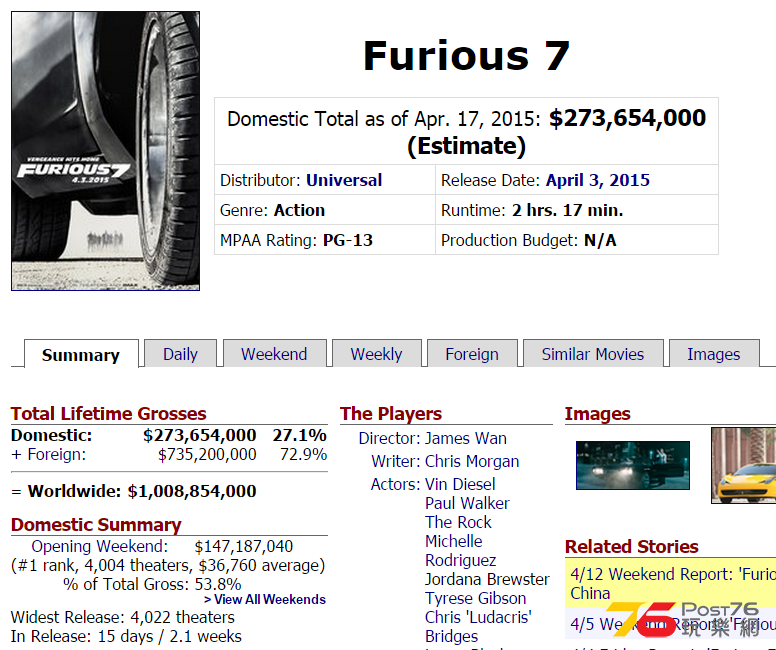Open James Wan director link
776x650 pixels.
465,438
